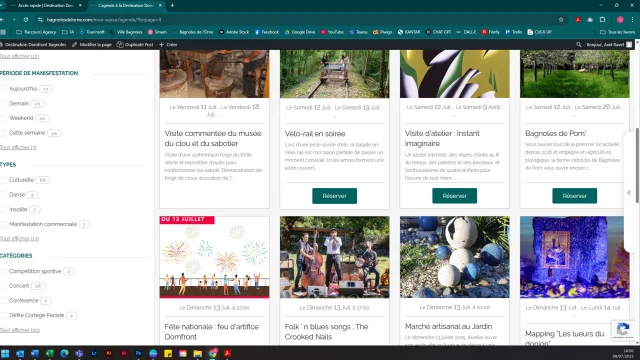Open the Tous les favoris bookmarks folder
The width and height of the screenshot is (640, 360).
tap(618, 32)
